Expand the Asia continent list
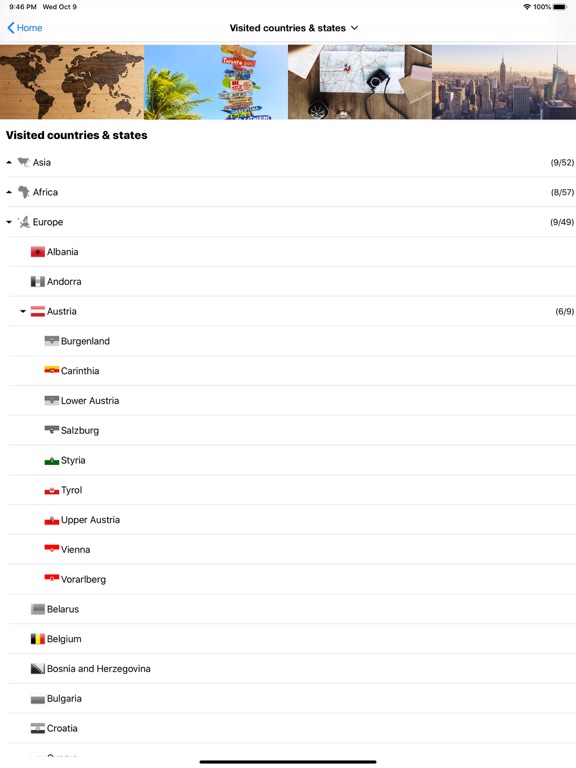The width and height of the screenshot is (576, 768). (x=9, y=162)
